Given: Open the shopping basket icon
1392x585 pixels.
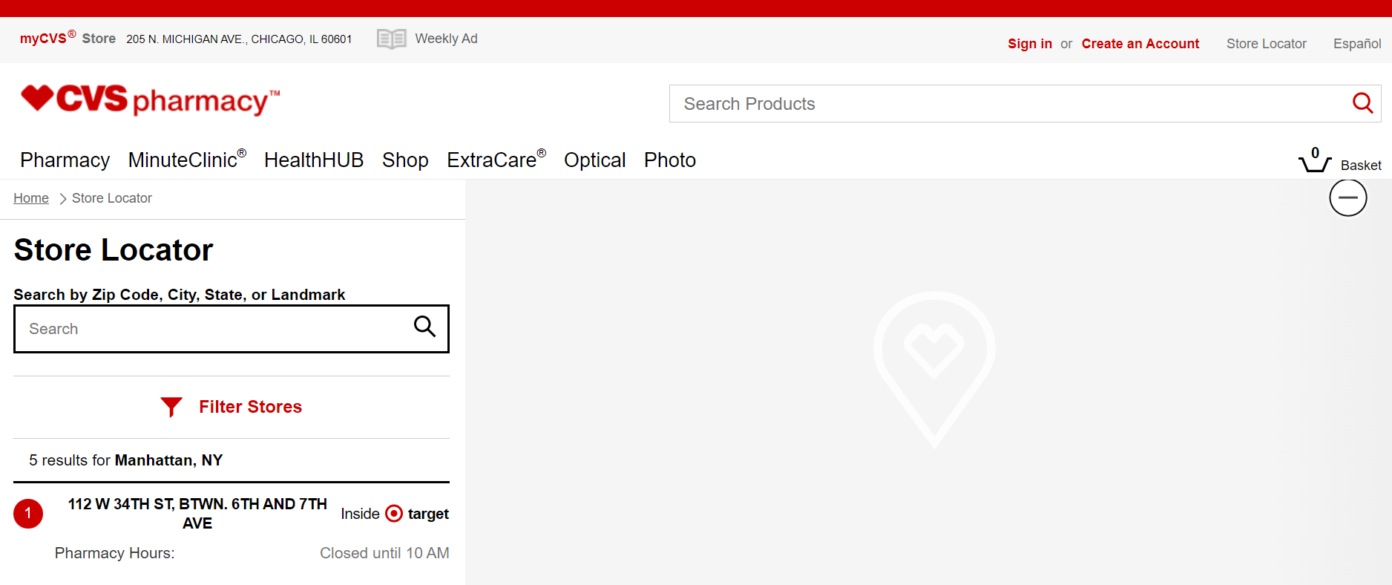Looking at the screenshot, I should pyautogui.click(x=1314, y=162).
